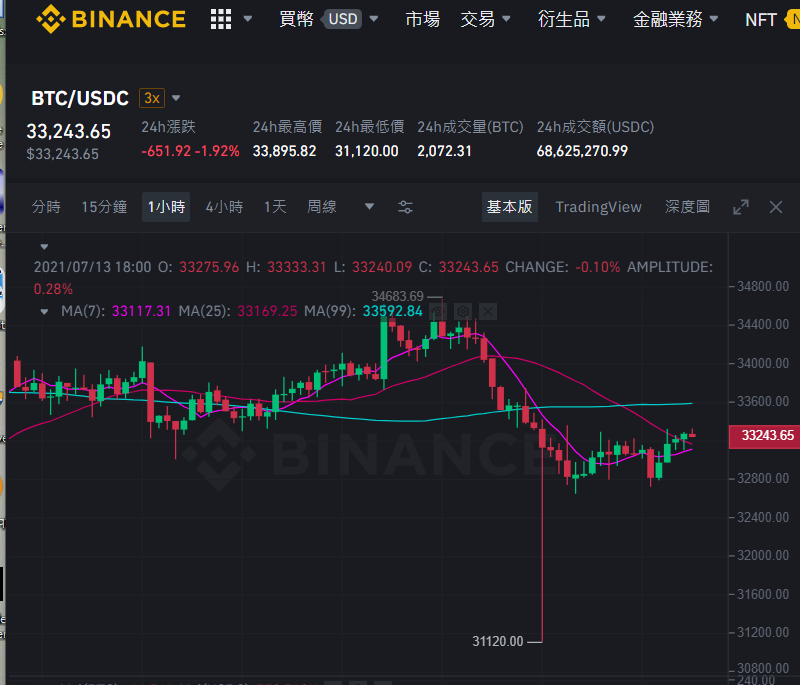This screenshot has width=800, height=685.
Task: Switch chart to 15分鐘 interval
Action: click(x=105, y=207)
